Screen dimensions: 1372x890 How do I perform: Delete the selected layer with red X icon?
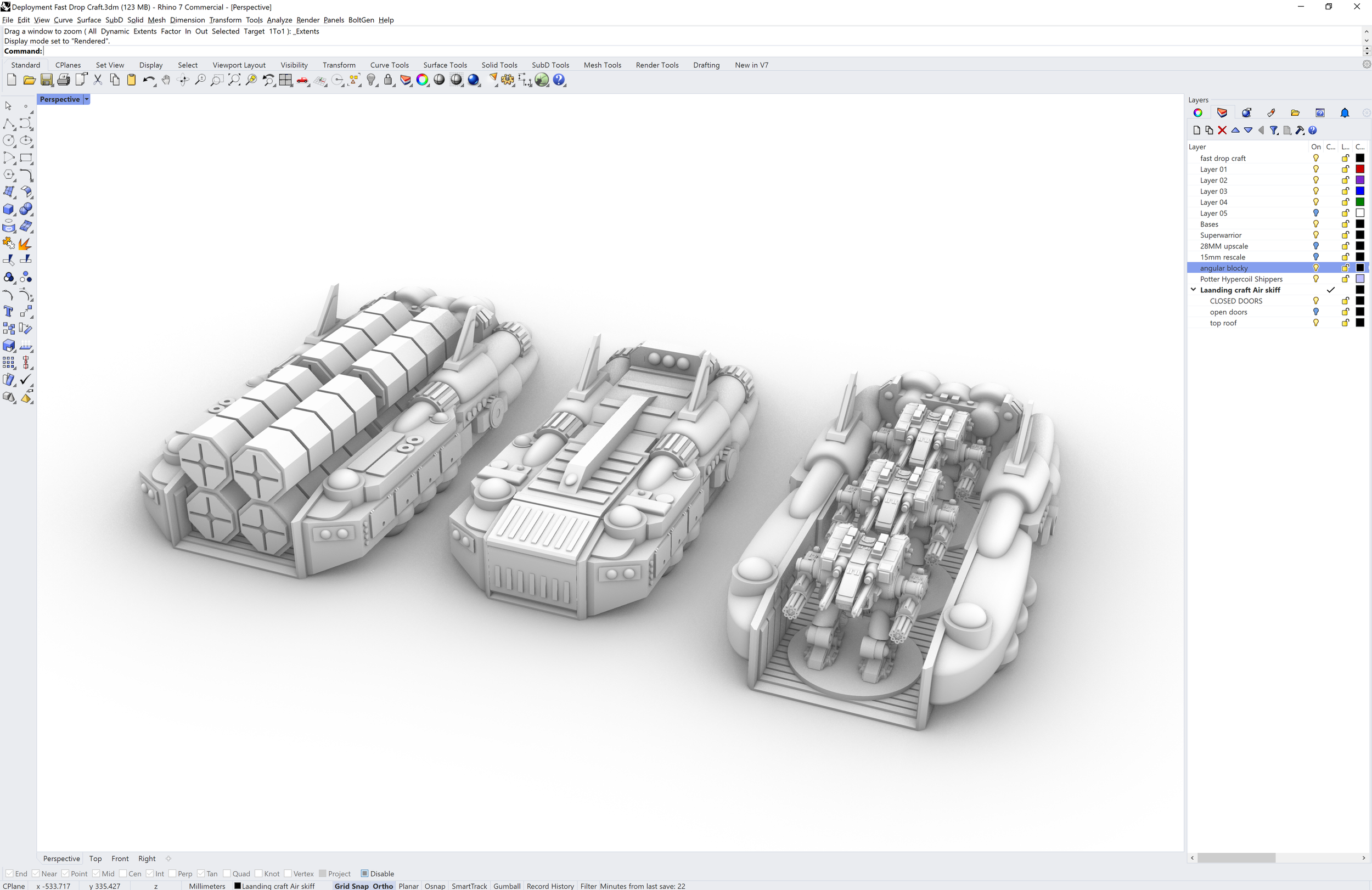click(x=1223, y=130)
